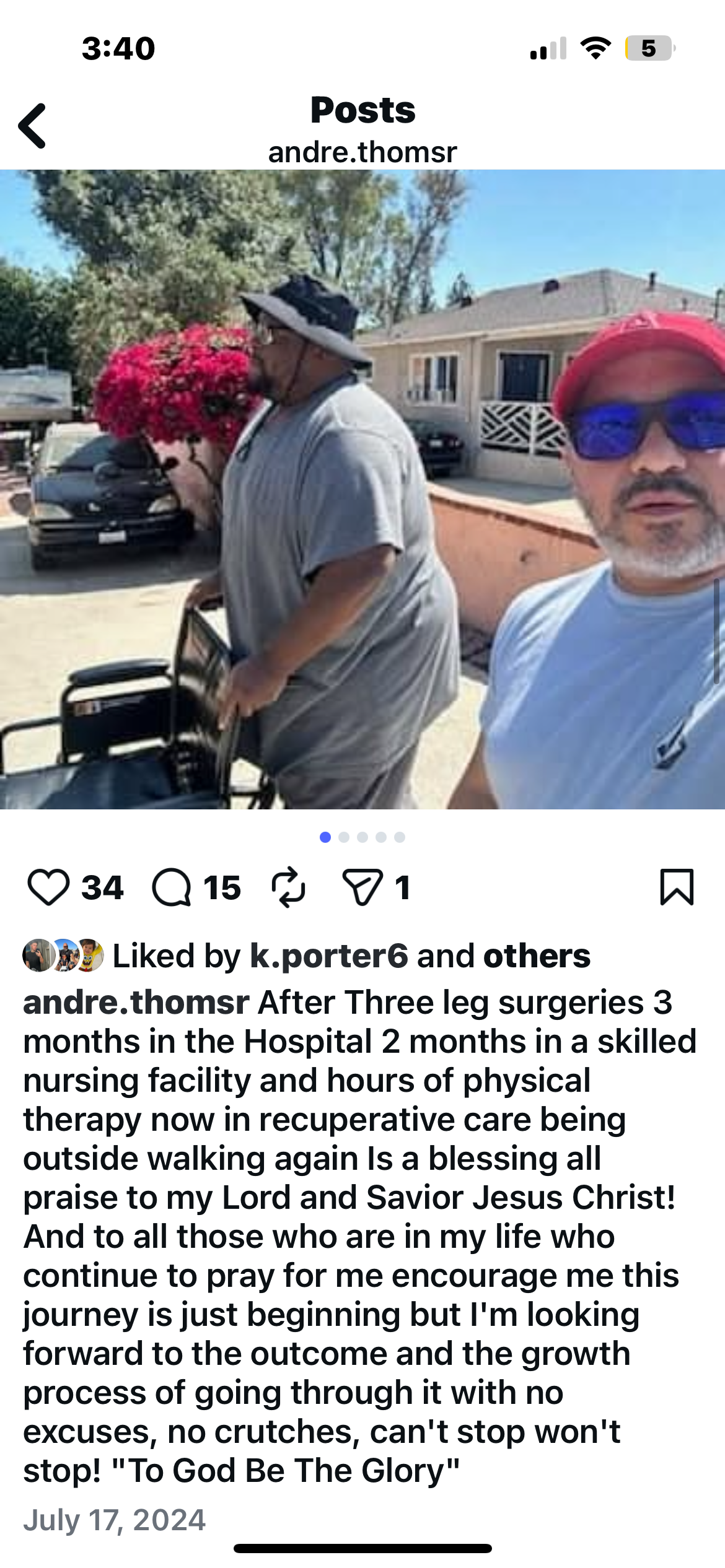Open k.porter6 profile from likes
The width and height of the screenshot is (725, 1568).
[x=329, y=956]
